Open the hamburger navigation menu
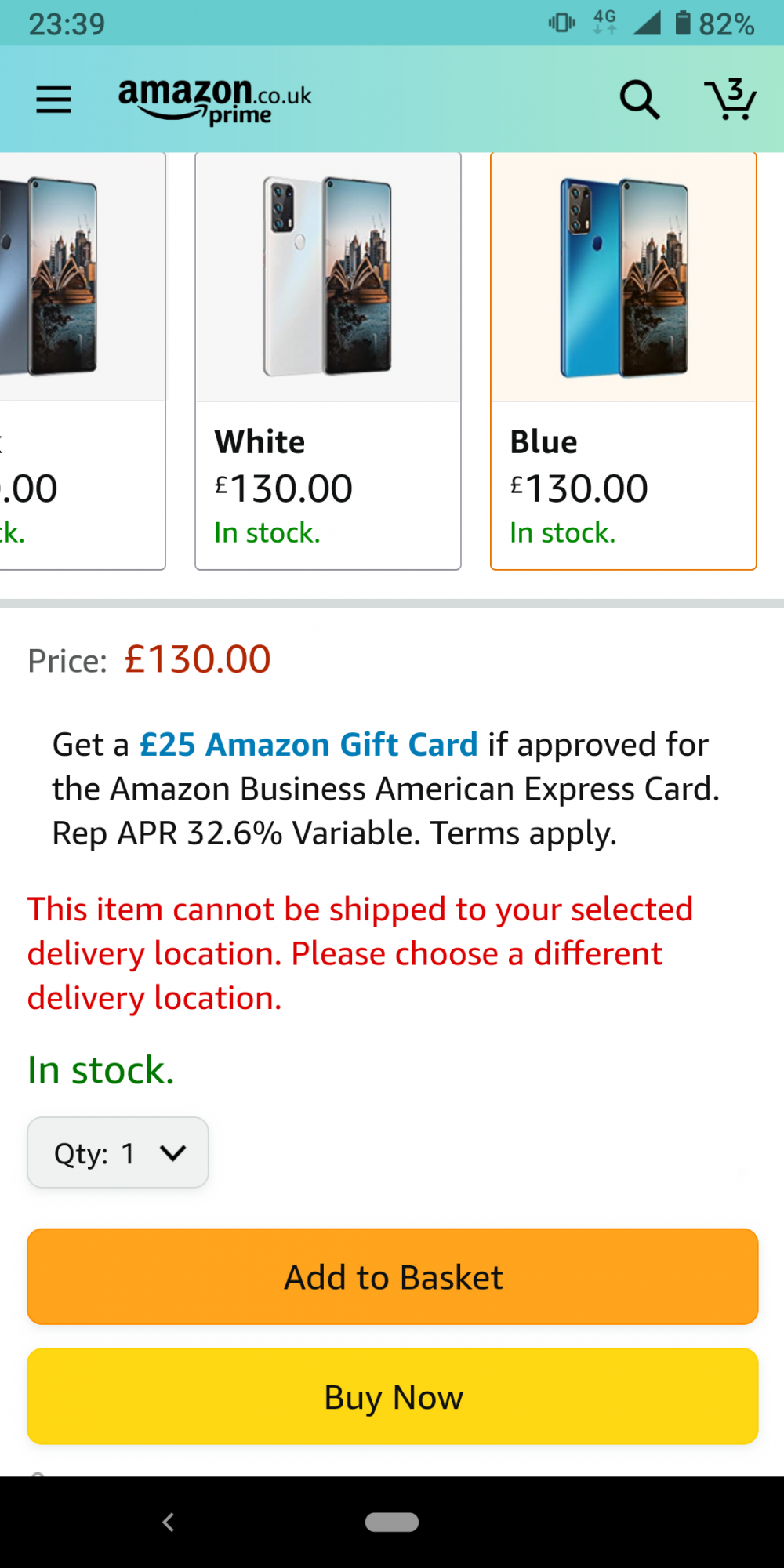784x1568 pixels. click(53, 100)
